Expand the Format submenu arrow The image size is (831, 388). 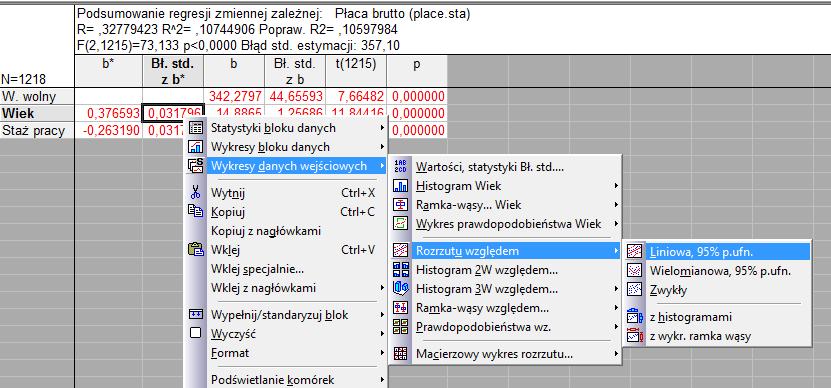[x=383, y=353]
